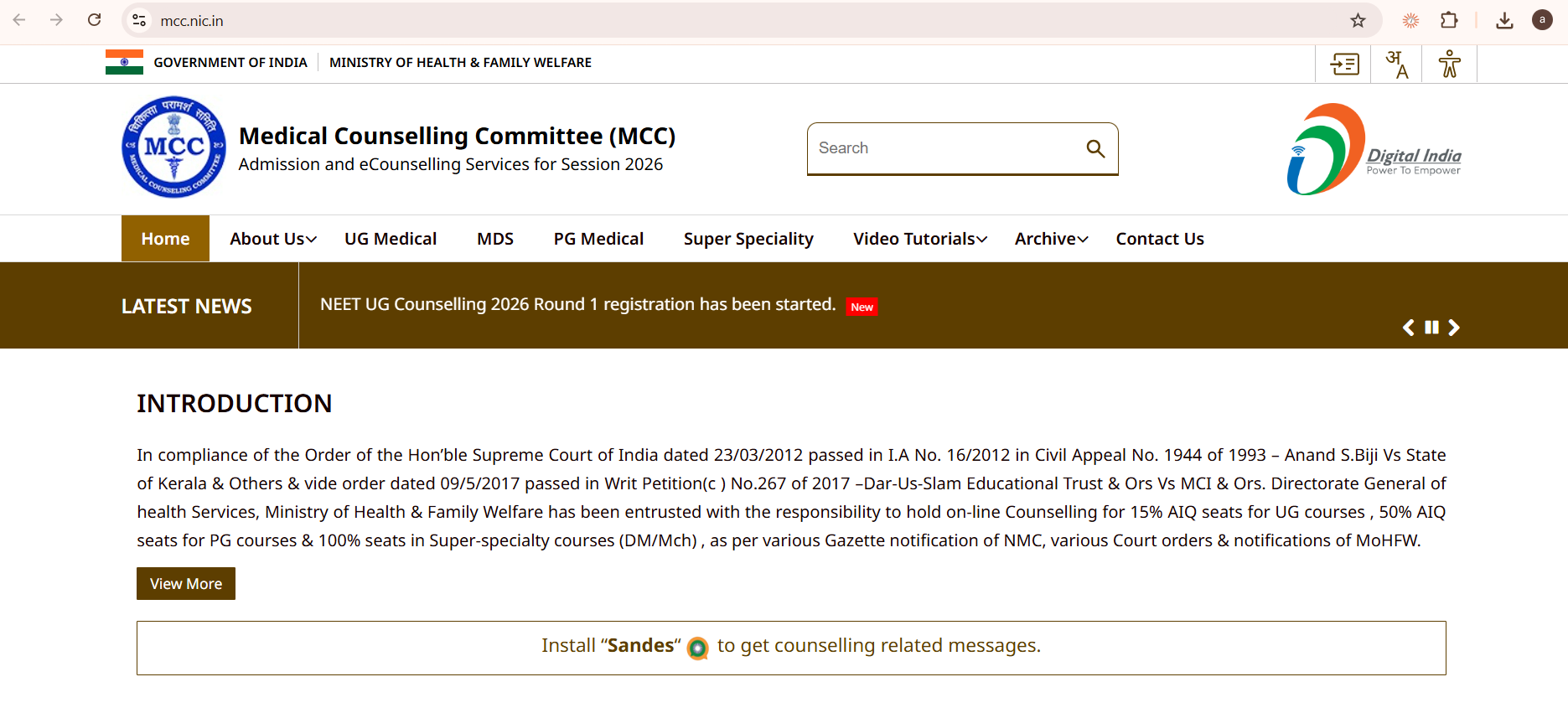Pause the latest news ticker
1568x713 pixels.
(x=1431, y=328)
